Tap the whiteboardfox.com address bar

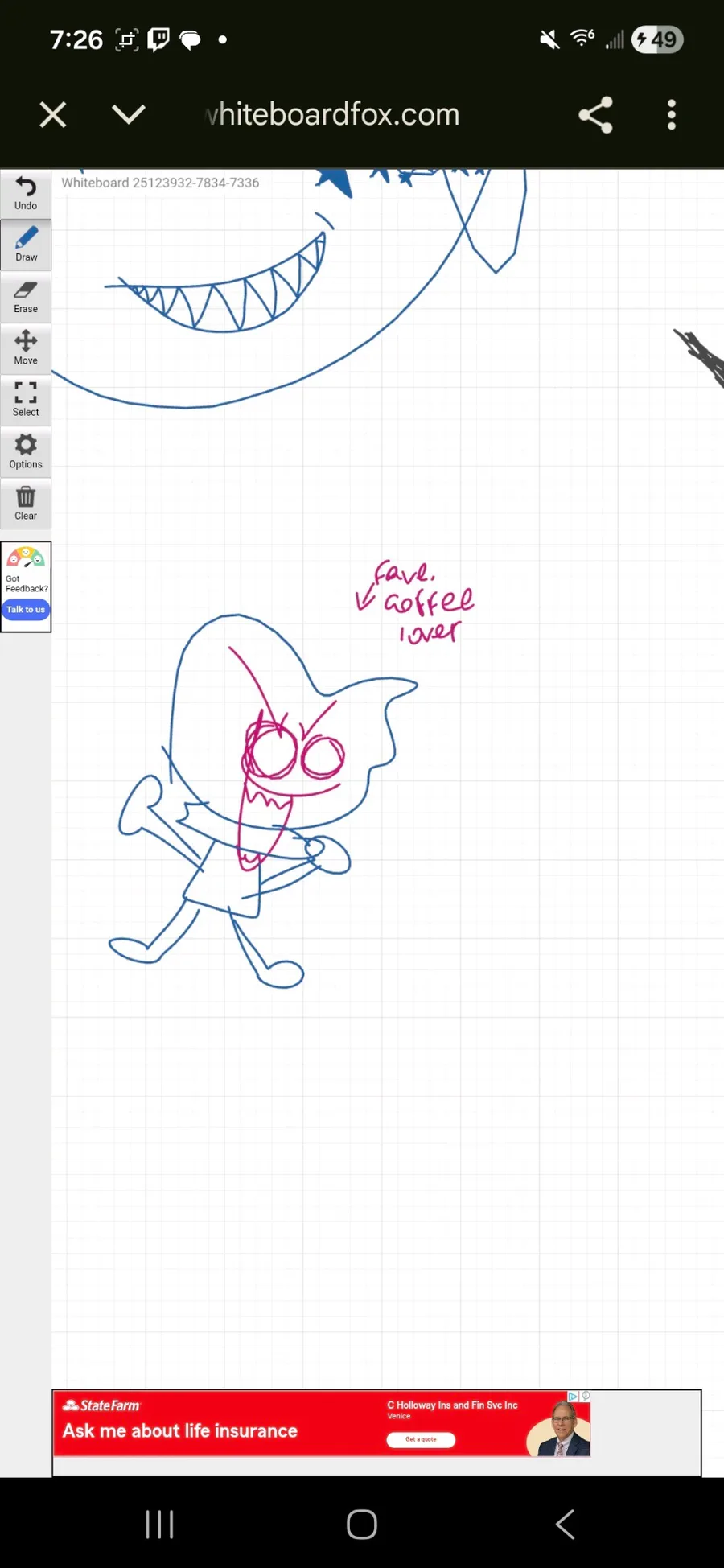pyautogui.click(x=333, y=114)
